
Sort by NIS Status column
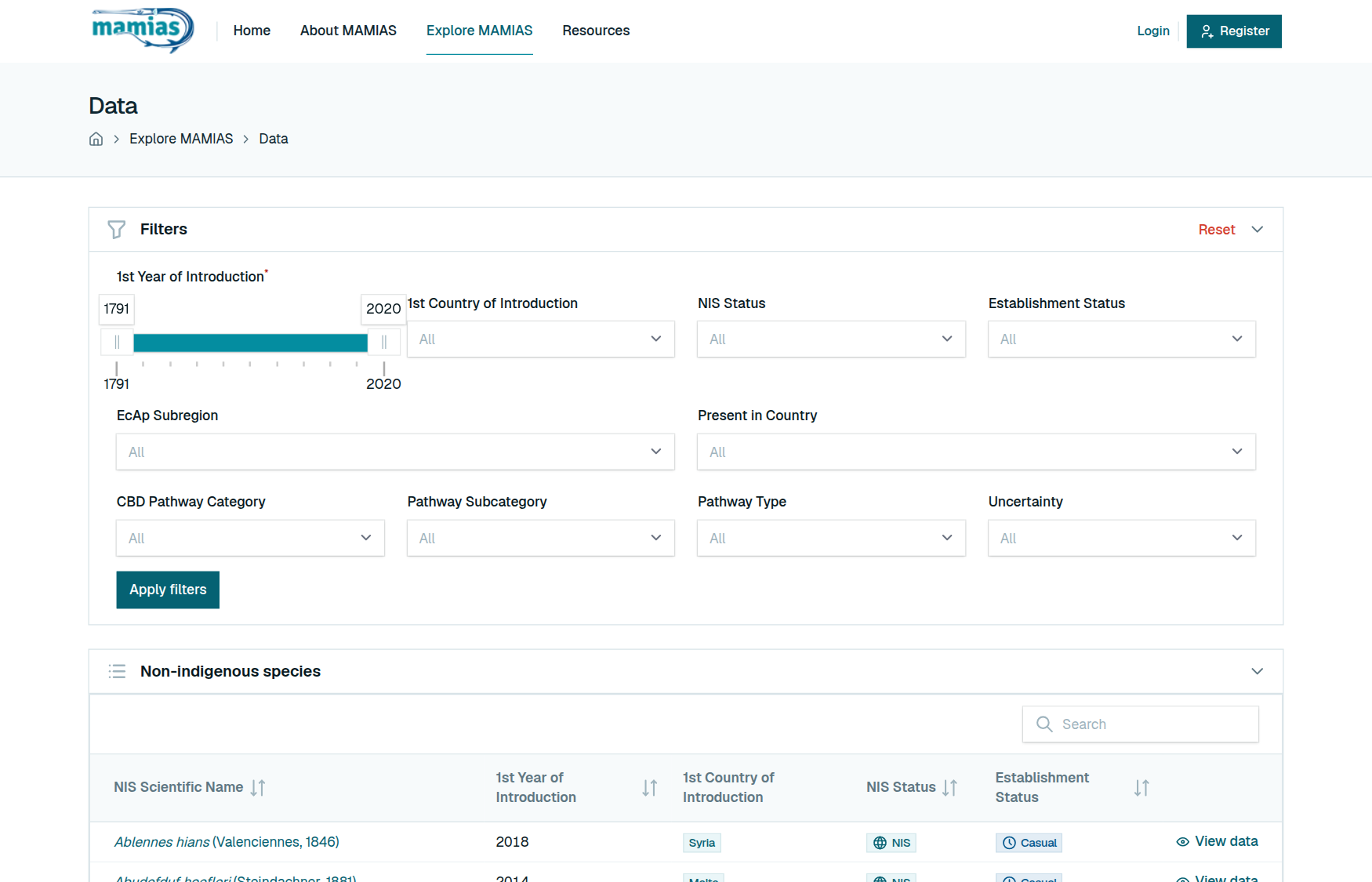[949, 787]
